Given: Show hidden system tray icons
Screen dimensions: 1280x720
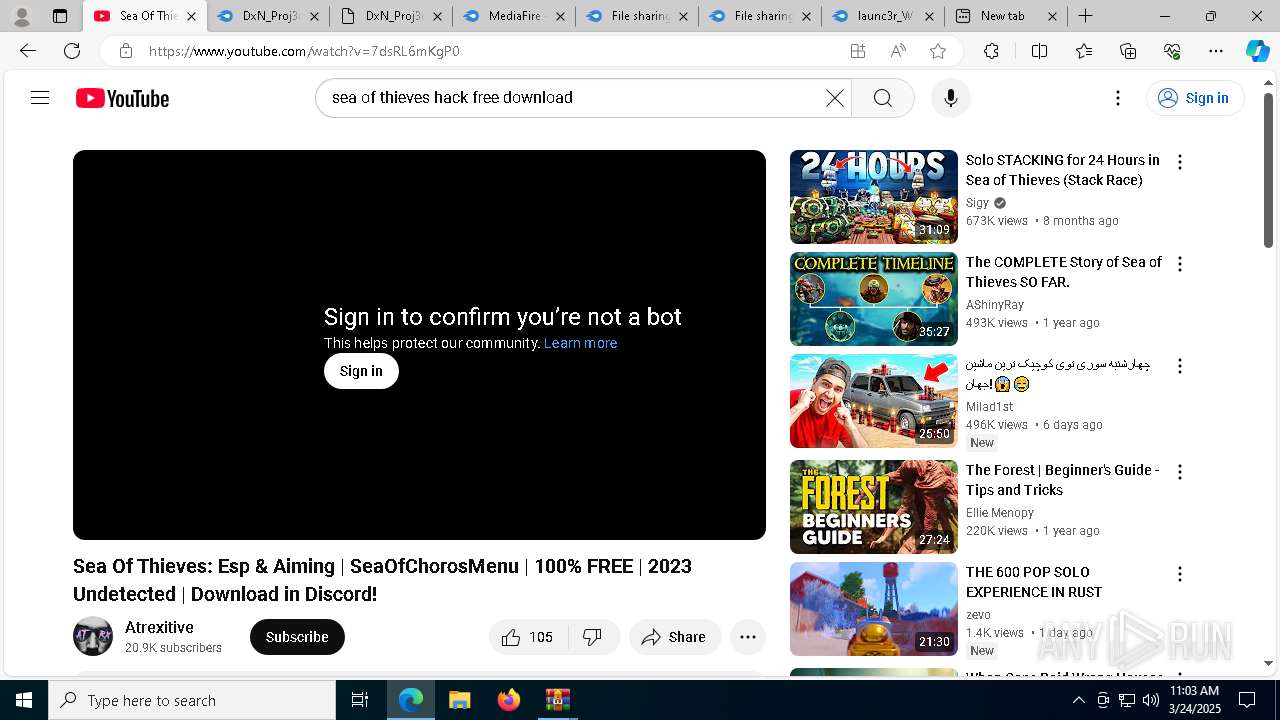Looking at the screenshot, I should pyautogui.click(x=1078, y=700).
